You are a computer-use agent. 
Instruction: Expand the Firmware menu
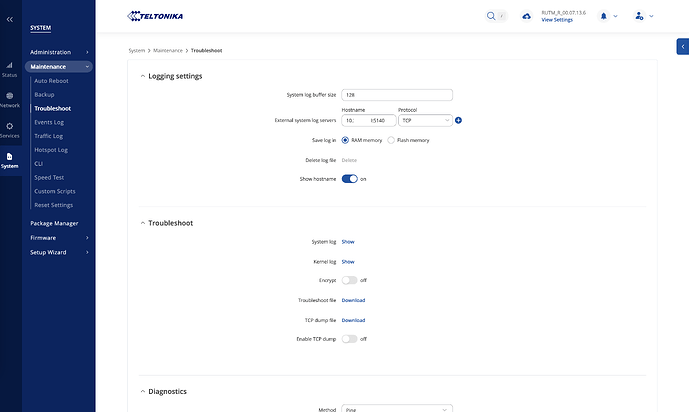(59, 238)
